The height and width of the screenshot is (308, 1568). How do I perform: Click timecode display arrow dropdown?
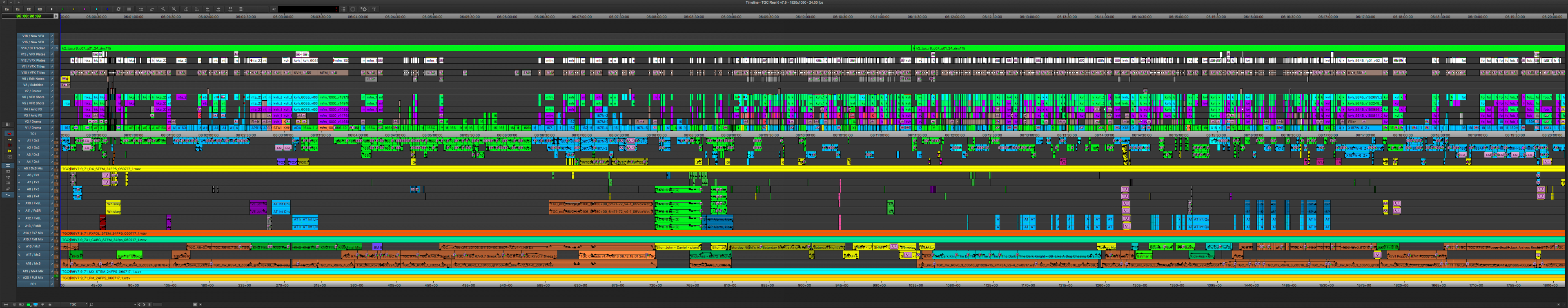56,16
